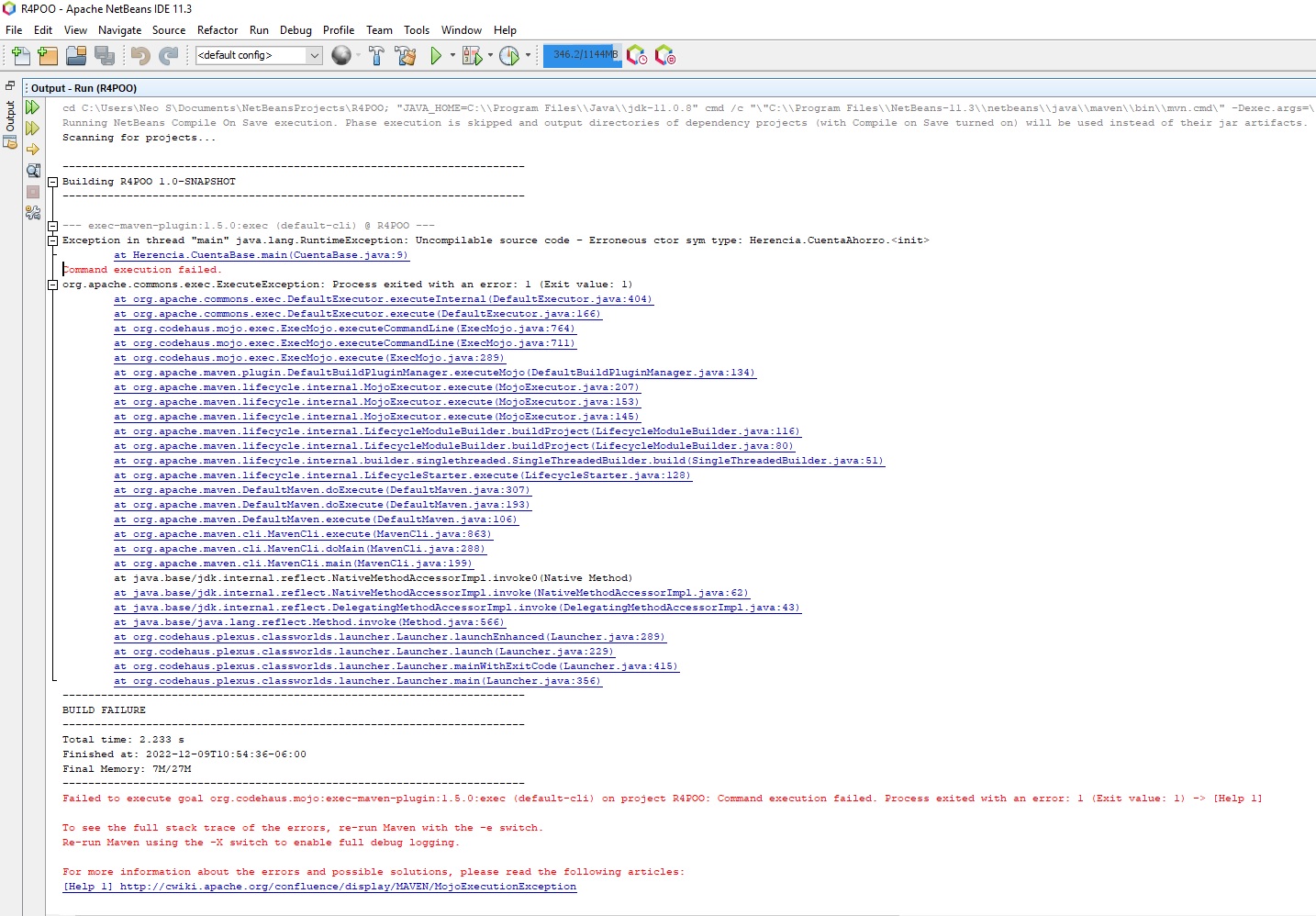This screenshot has height=916, width=1316.
Task: Open the [Help 1] MojoExecutionException URL link
Action: [x=319, y=887]
